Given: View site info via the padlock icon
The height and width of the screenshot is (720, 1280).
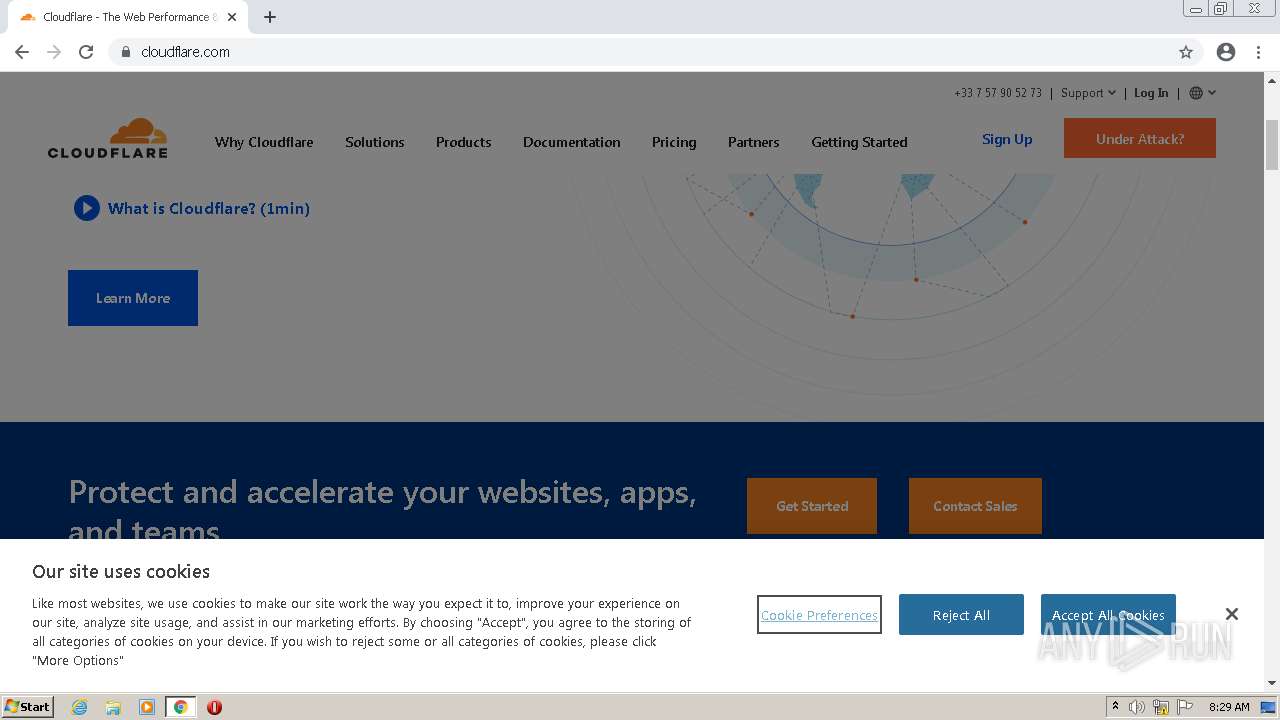Looking at the screenshot, I should tap(125, 52).
